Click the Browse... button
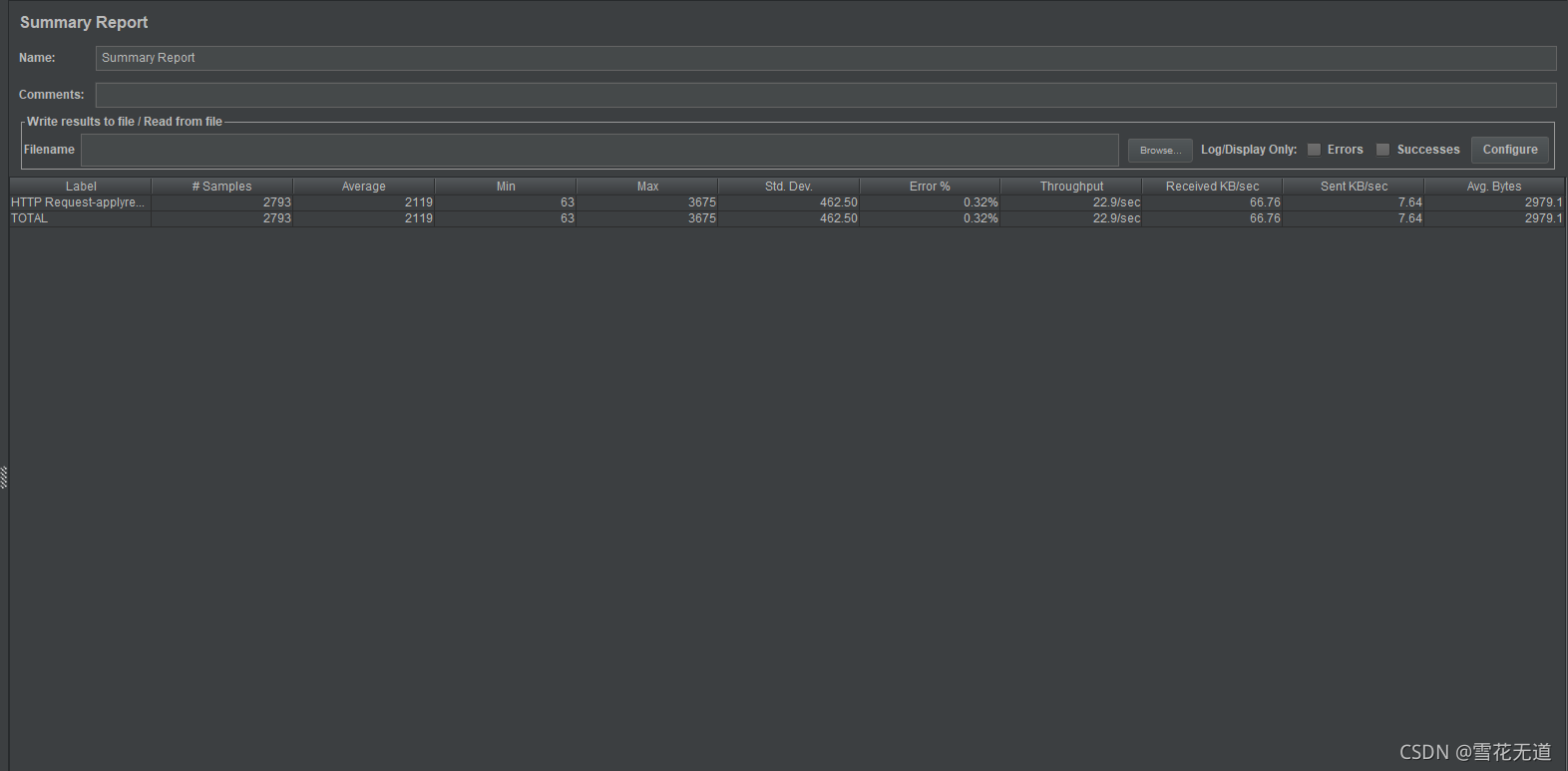The height and width of the screenshot is (771, 1568). click(1160, 150)
